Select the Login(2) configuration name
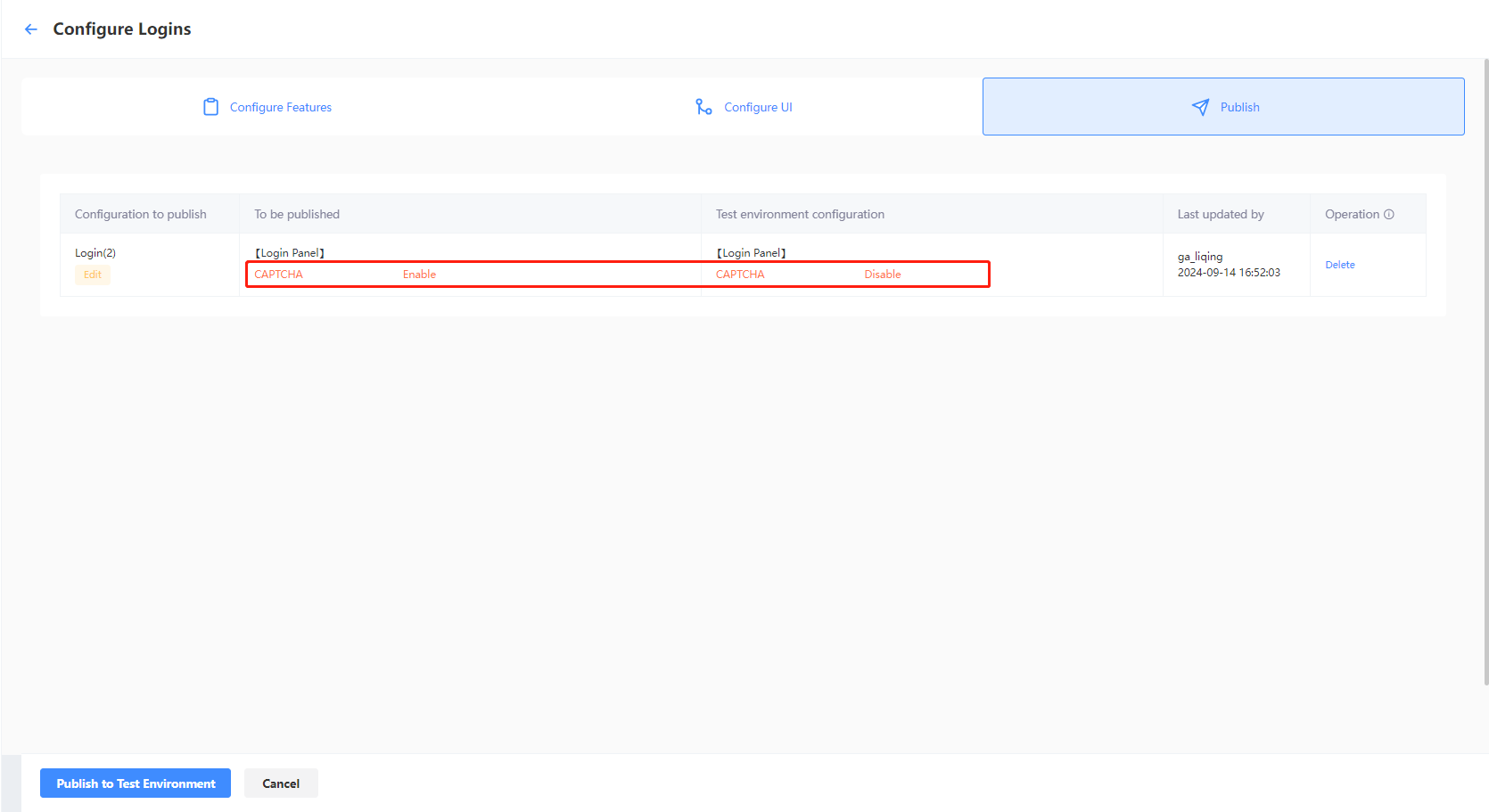Screen dimensions: 1489x812 pos(95,253)
